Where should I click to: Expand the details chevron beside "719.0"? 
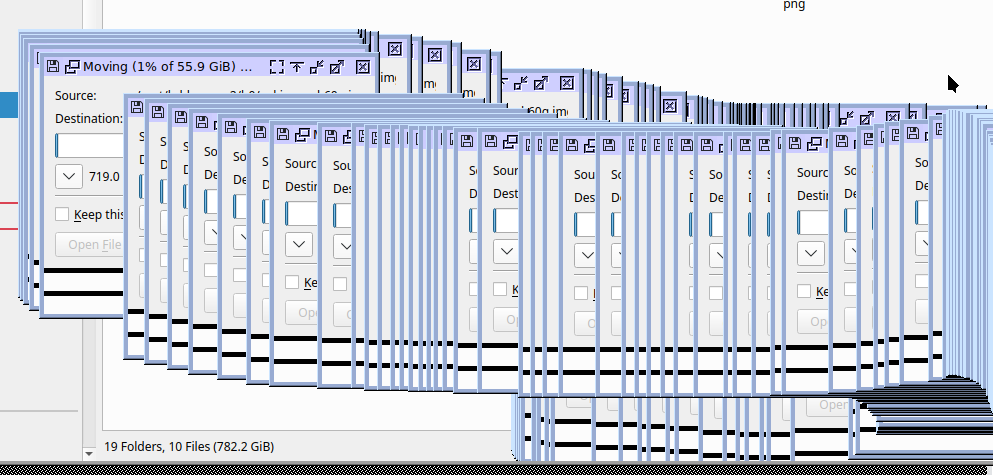pyautogui.click(x=69, y=176)
